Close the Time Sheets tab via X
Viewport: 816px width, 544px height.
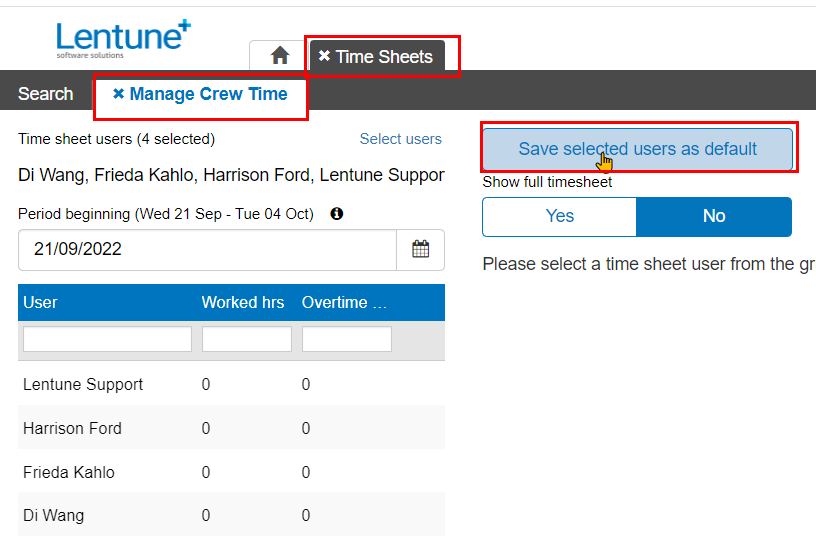[324, 56]
